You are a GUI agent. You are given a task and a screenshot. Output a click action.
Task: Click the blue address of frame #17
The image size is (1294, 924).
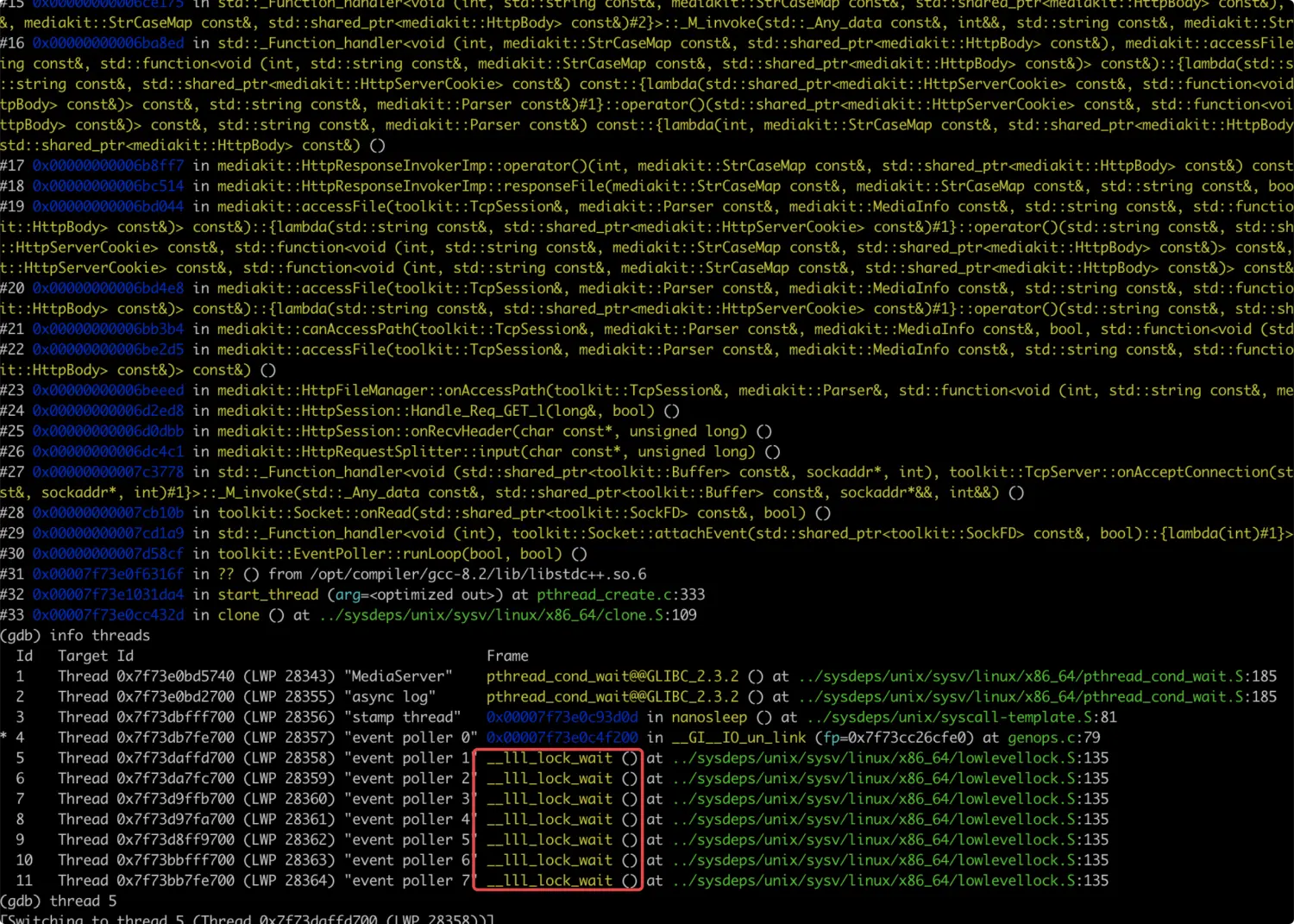tap(108, 165)
